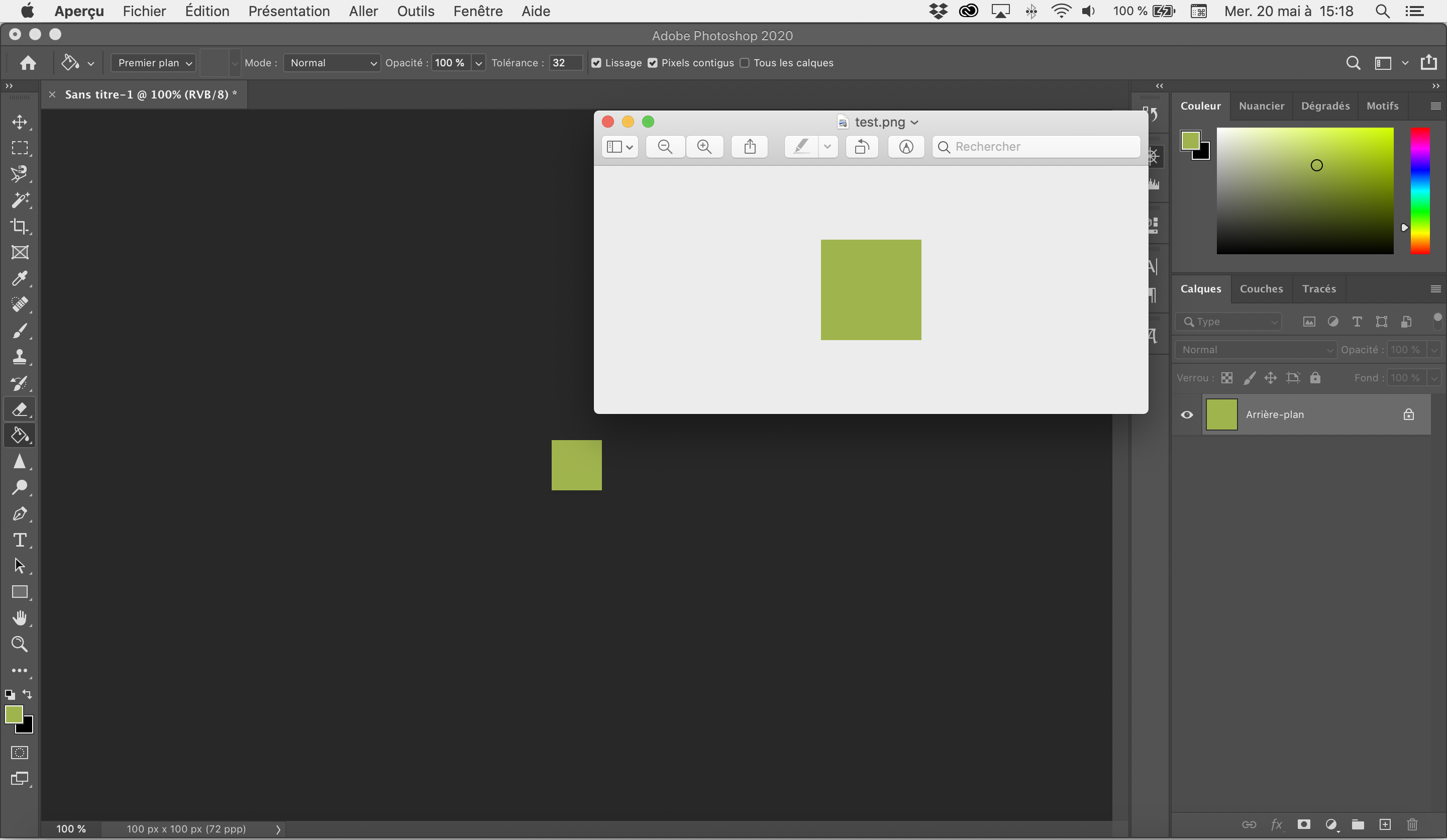Select the Pen tool
Viewport: 1447px width, 840px height.
pos(21,514)
